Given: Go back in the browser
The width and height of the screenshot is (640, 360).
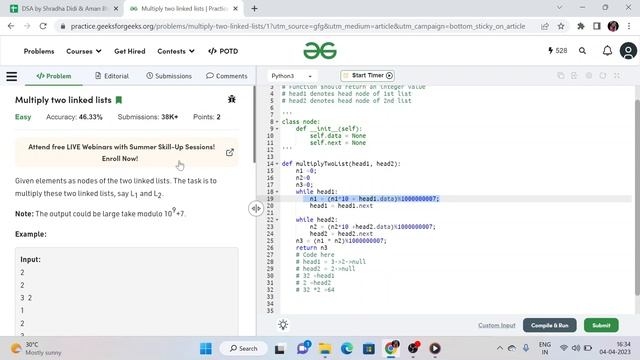Looking at the screenshot, I should (x=11, y=26).
